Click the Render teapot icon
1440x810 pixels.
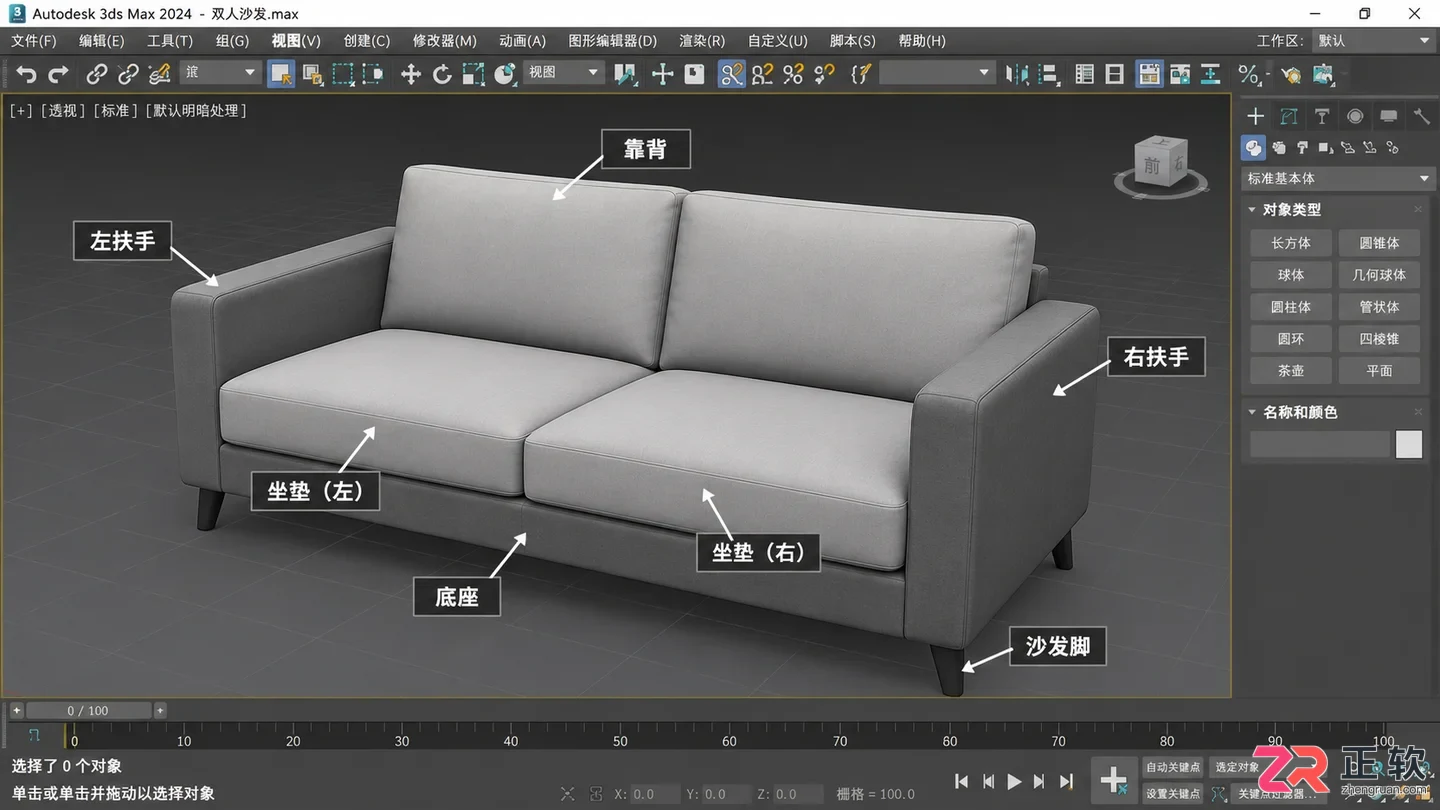tap(1291, 74)
